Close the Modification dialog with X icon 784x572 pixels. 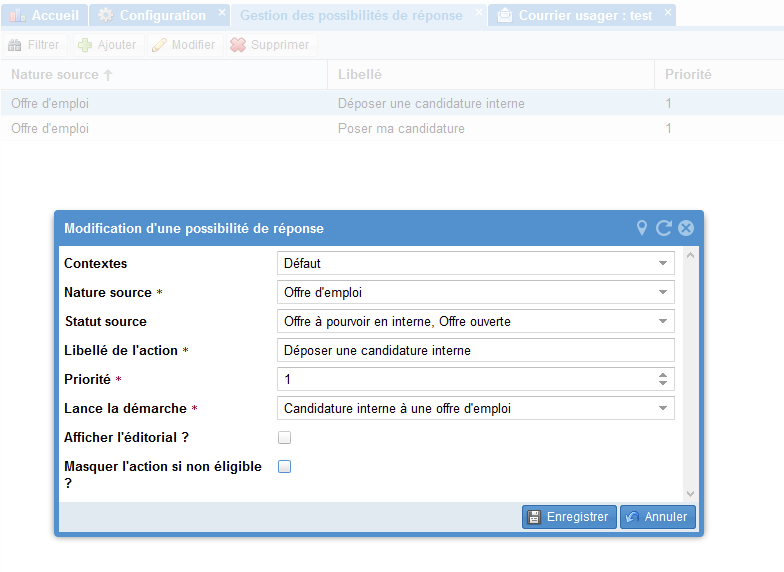(x=686, y=228)
